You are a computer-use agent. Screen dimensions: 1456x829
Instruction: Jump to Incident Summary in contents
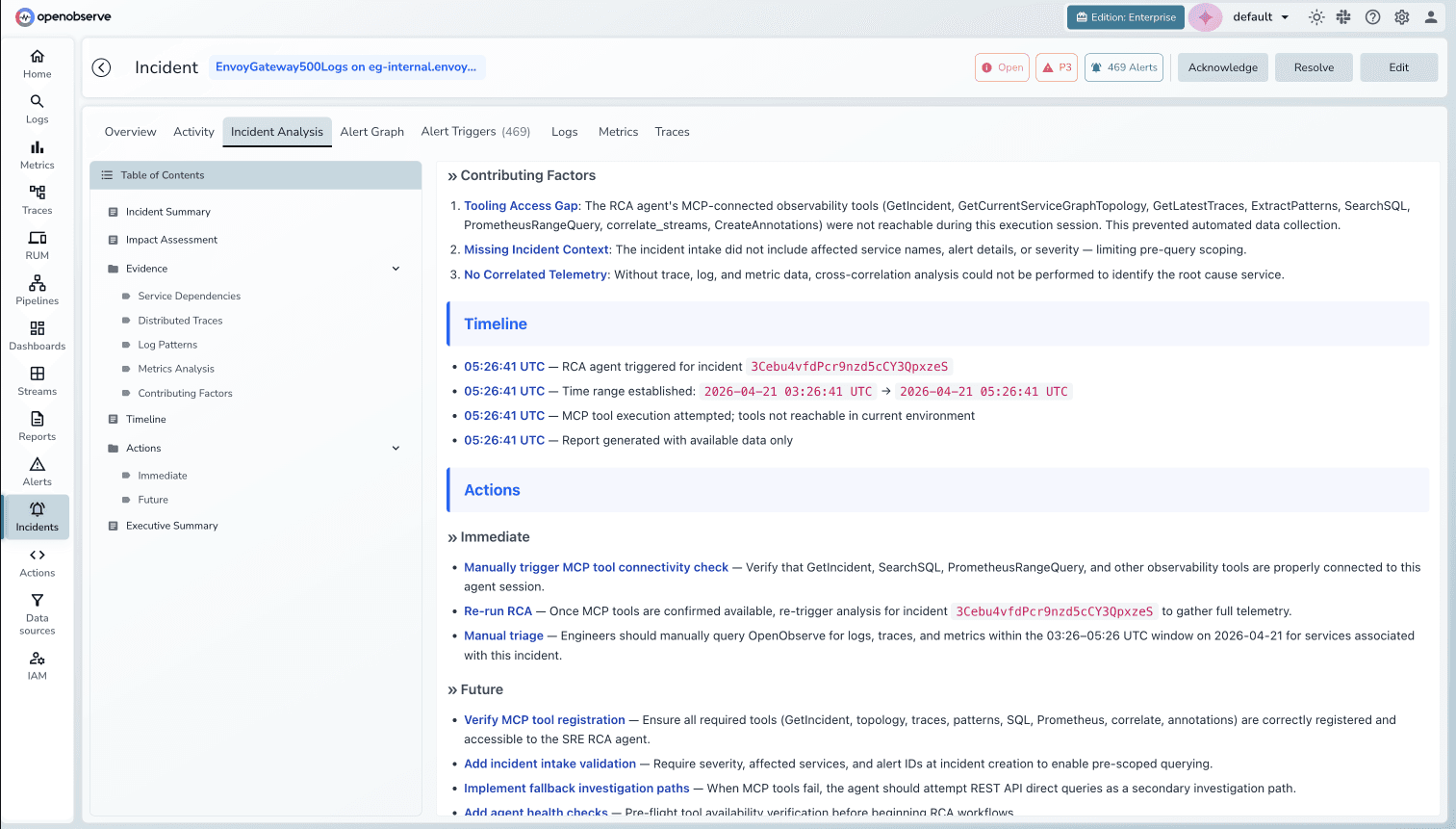tap(167, 212)
